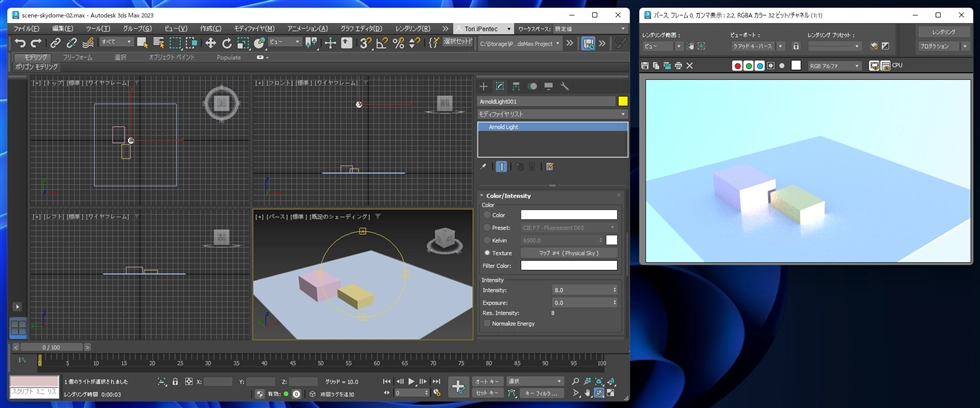The height and width of the screenshot is (408, 980).
Task: Click the Select by Name icon
Action: (x=159, y=43)
